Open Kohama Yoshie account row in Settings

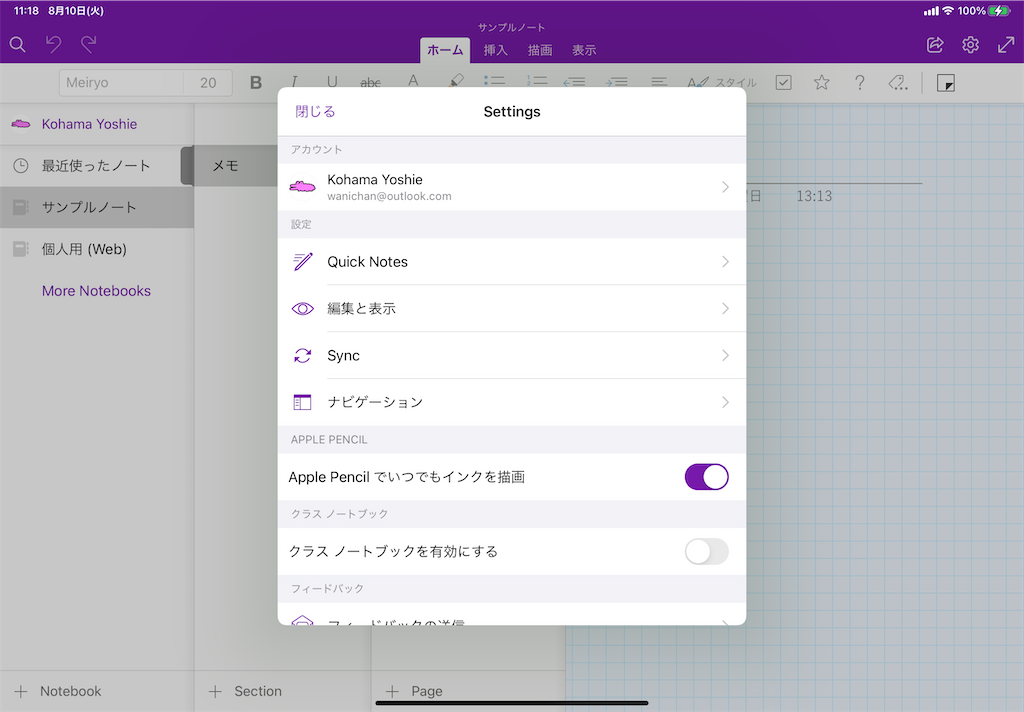click(x=512, y=187)
